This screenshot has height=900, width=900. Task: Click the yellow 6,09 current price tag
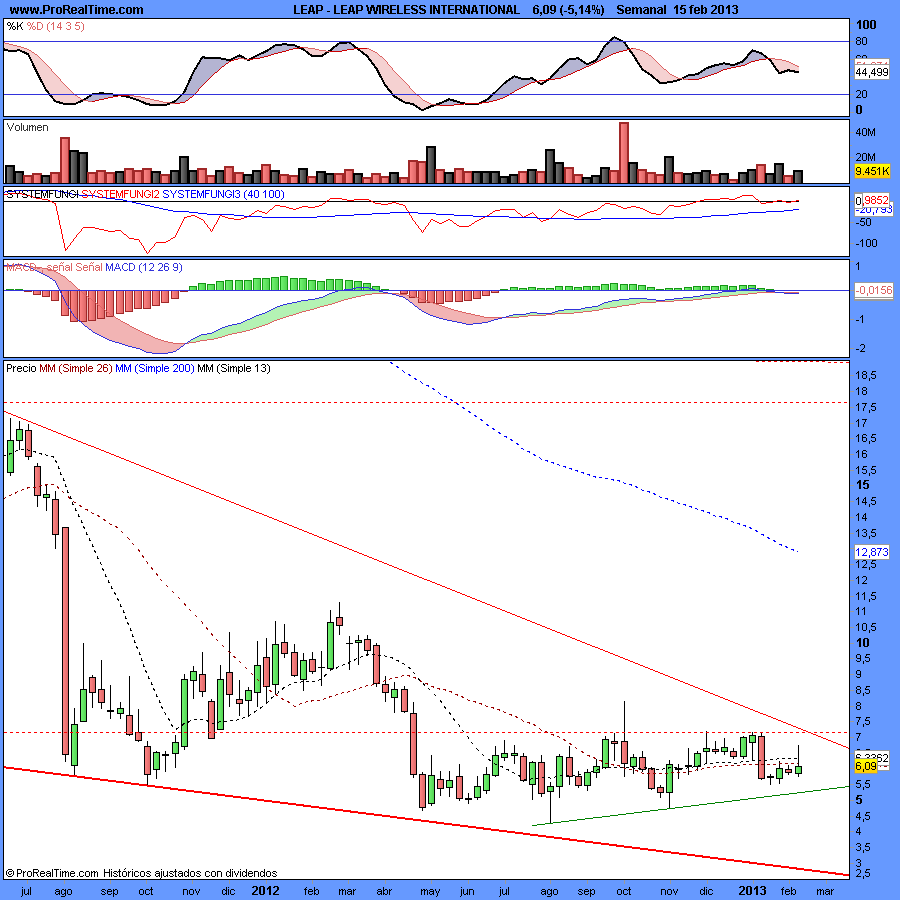click(x=866, y=766)
